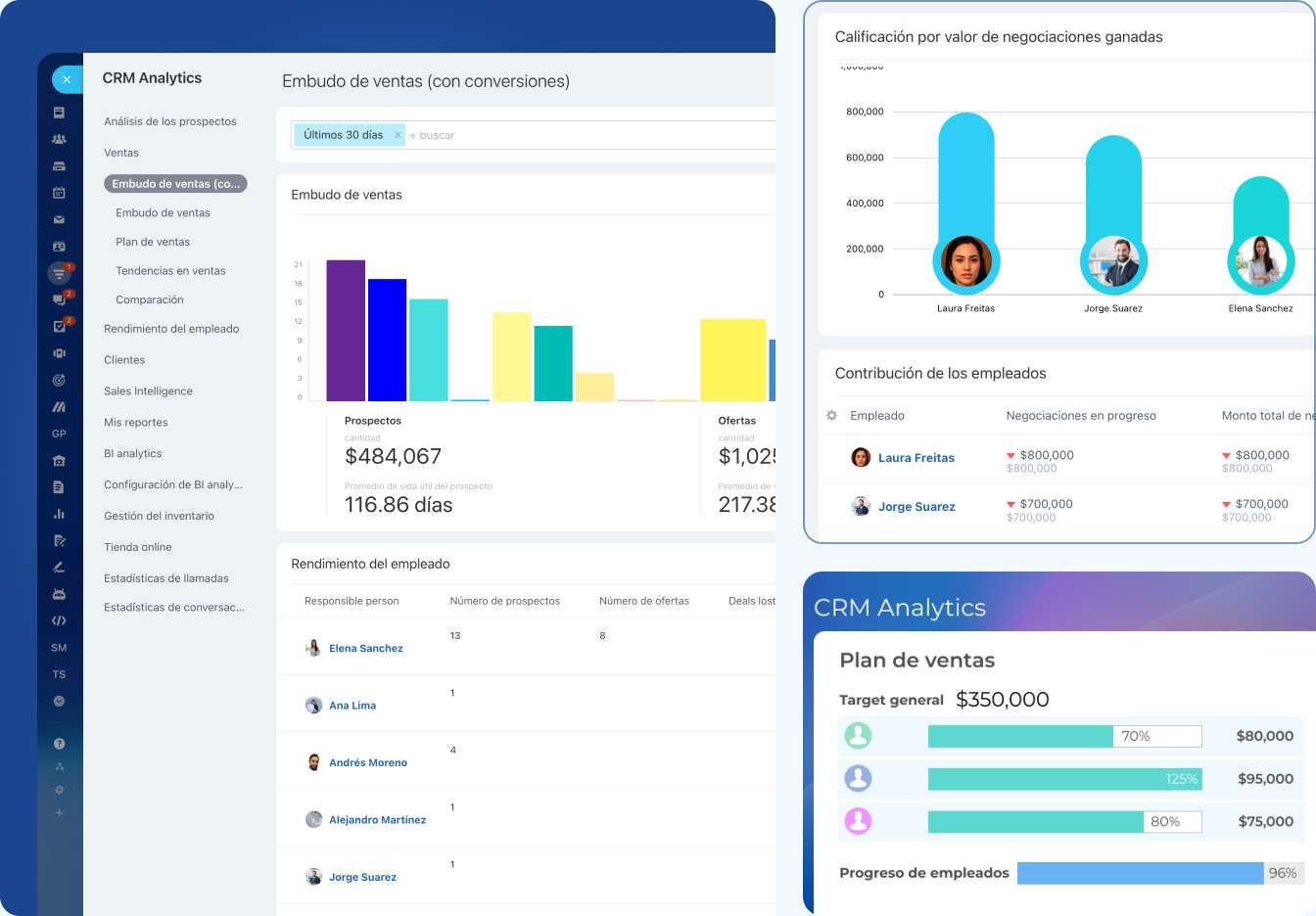Open the help question mark icon
Image resolution: width=1316 pixels, height=916 pixels.
tap(59, 744)
